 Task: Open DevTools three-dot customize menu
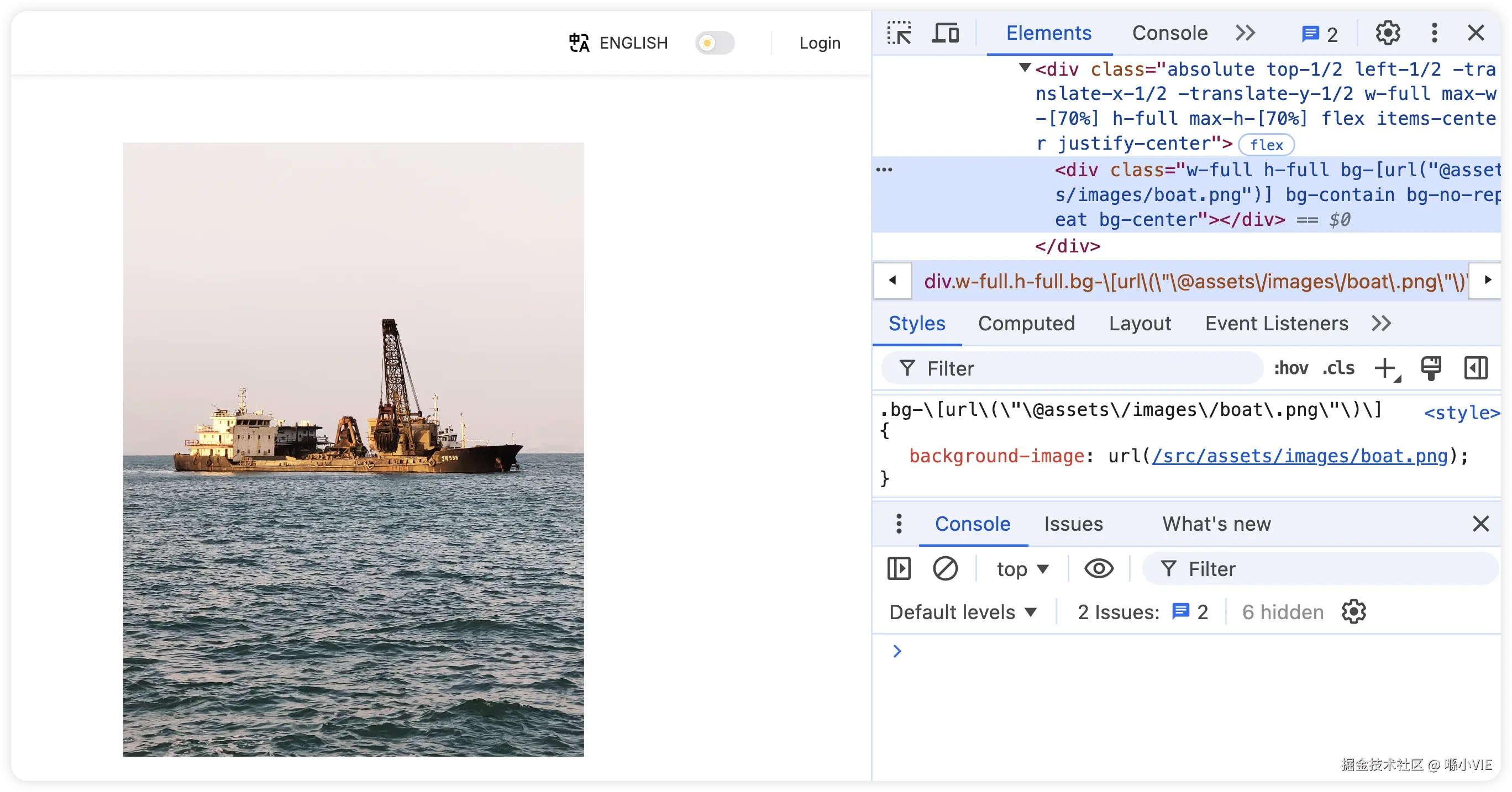(x=1434, y=33)
